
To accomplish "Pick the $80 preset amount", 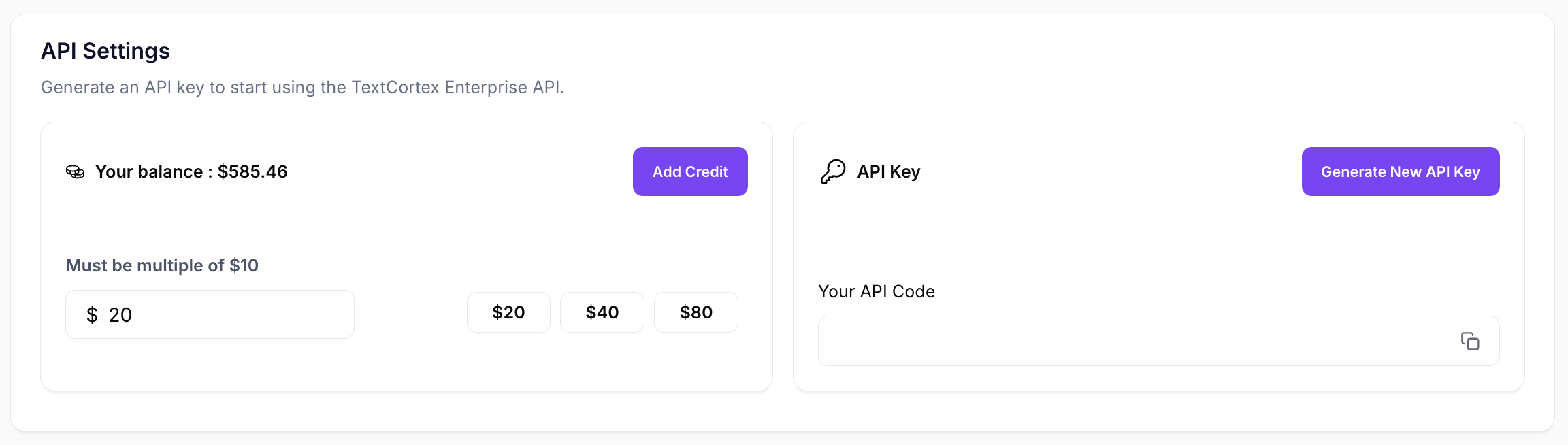I will tap(696, 312).
